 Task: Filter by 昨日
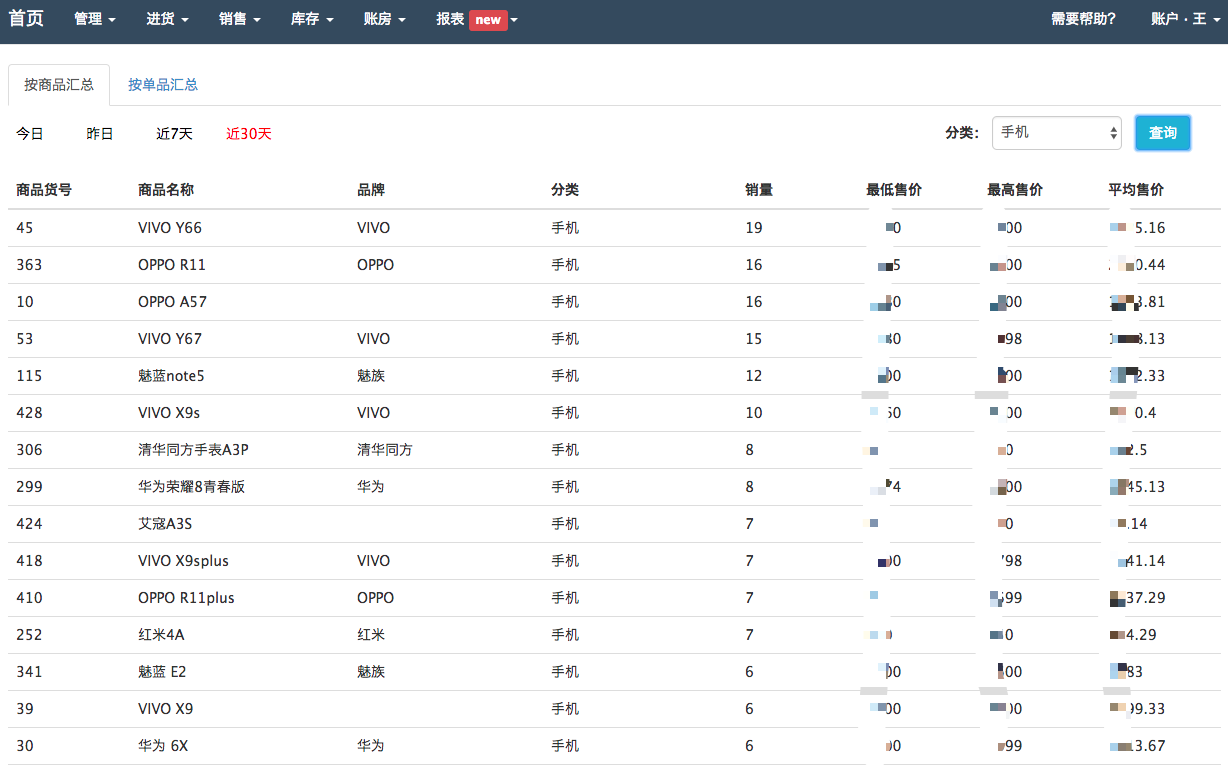click(x=100, y=133)
